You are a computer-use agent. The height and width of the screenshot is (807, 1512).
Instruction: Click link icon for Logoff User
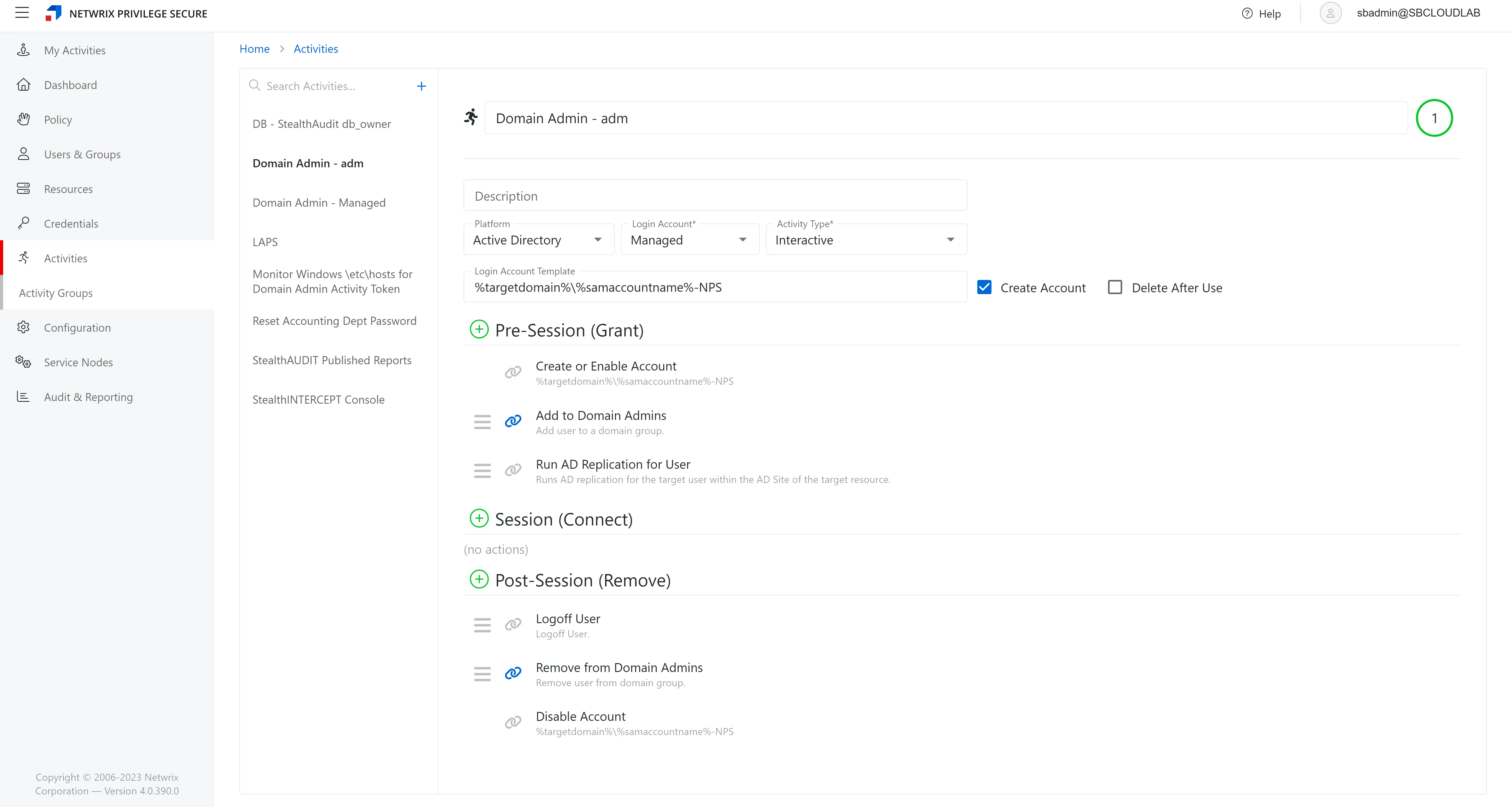(x=513, y=624)
